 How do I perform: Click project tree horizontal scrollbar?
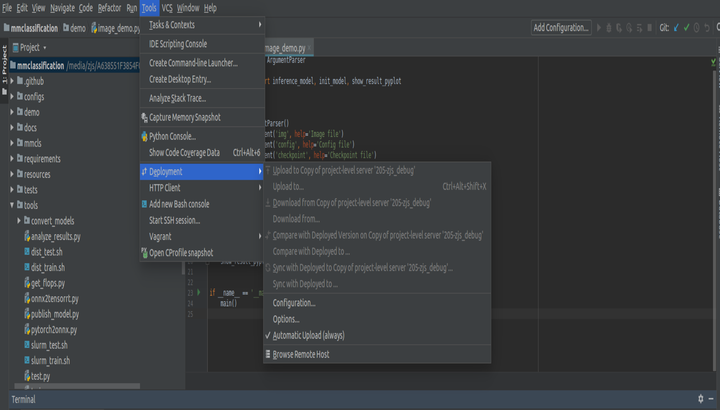77,386
